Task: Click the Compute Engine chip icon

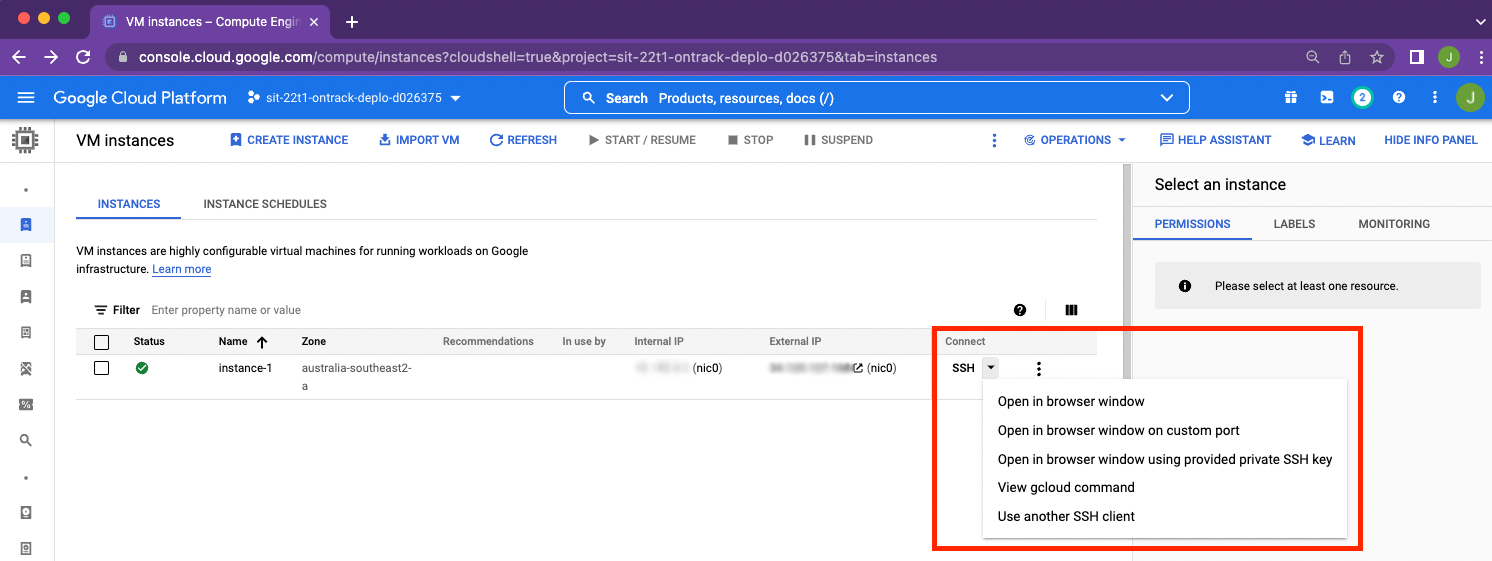Action: (26, 140)
